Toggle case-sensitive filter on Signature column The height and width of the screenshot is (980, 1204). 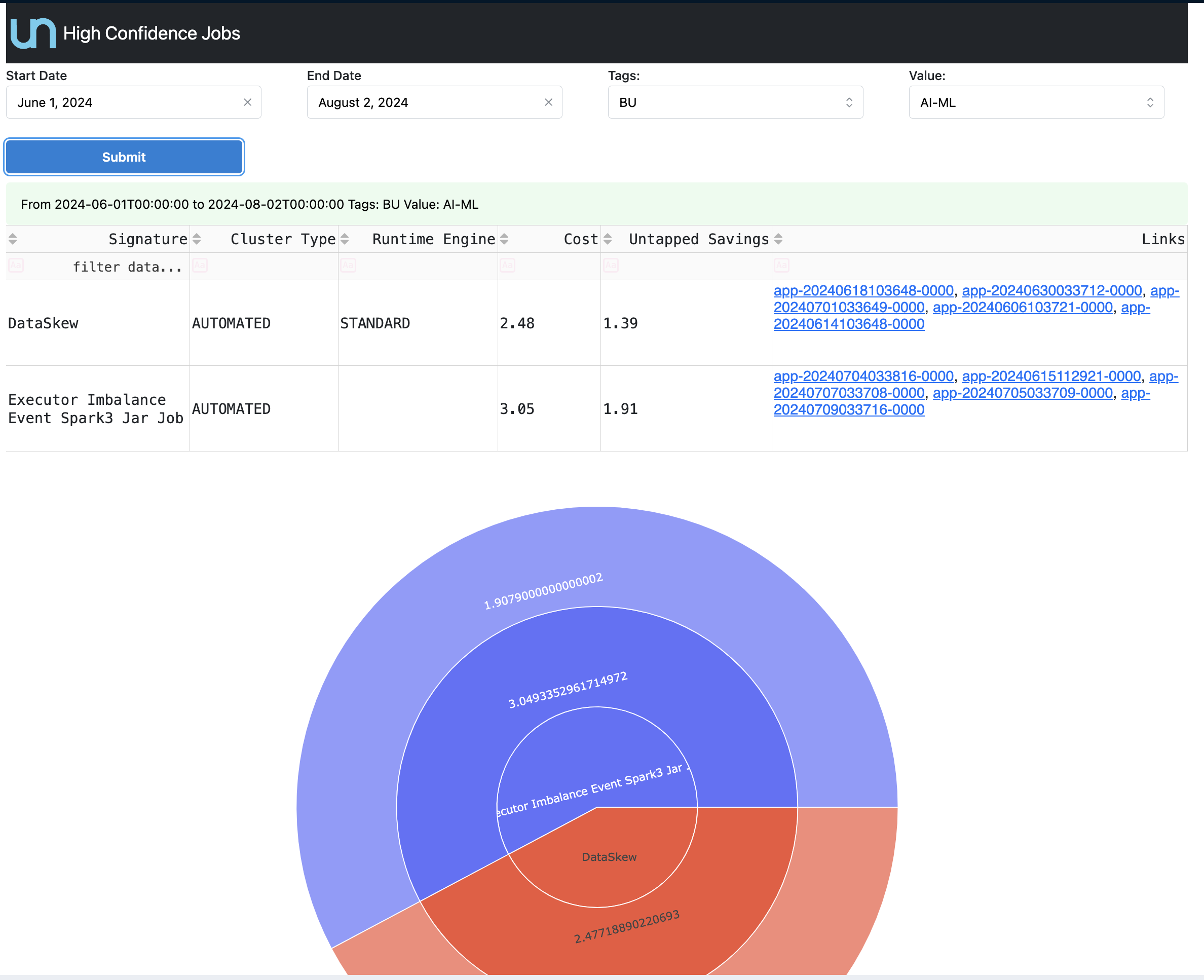tap(16, 266)
